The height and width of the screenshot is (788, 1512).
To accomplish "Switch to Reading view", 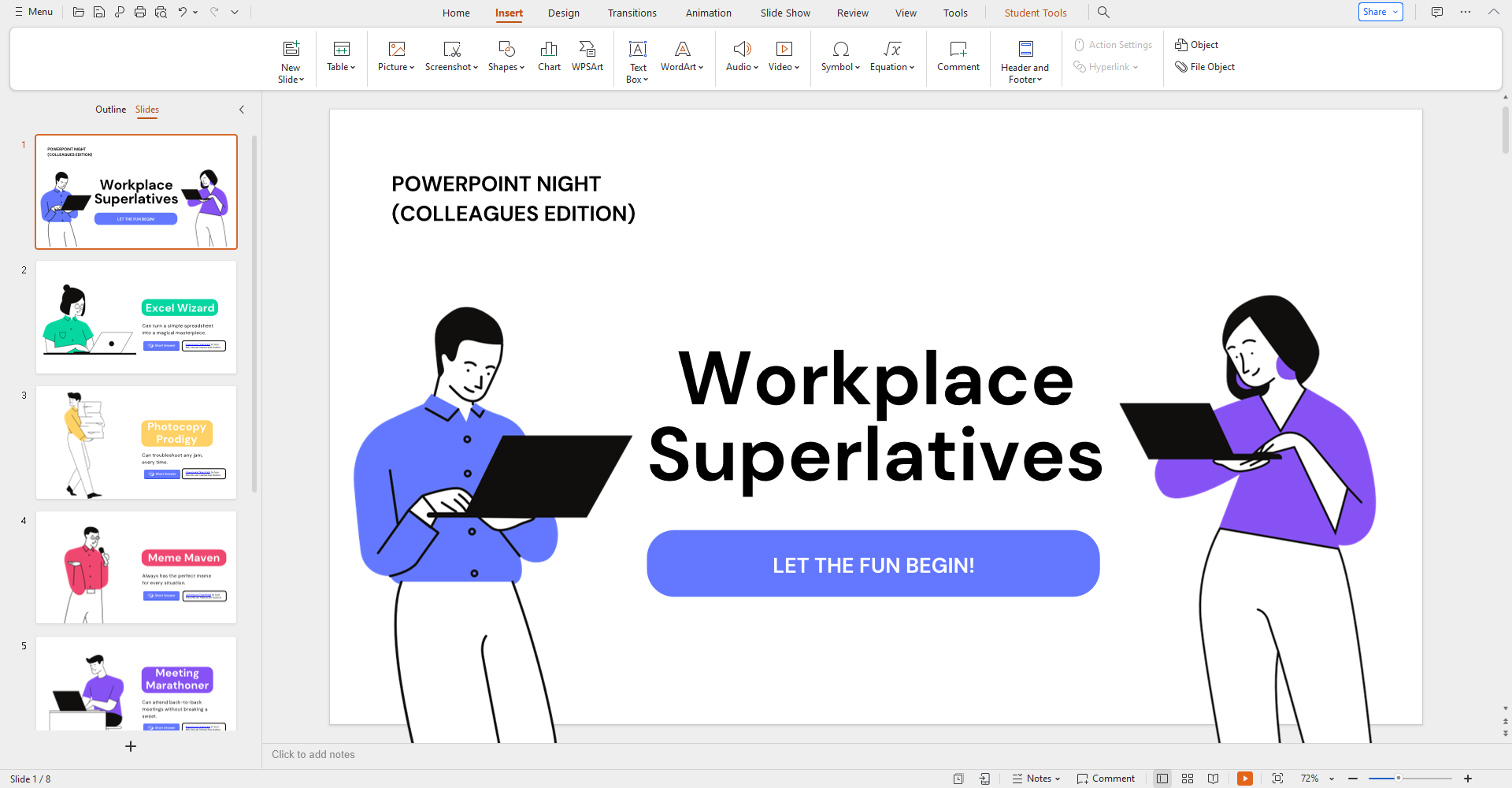I will (1213, 779).
